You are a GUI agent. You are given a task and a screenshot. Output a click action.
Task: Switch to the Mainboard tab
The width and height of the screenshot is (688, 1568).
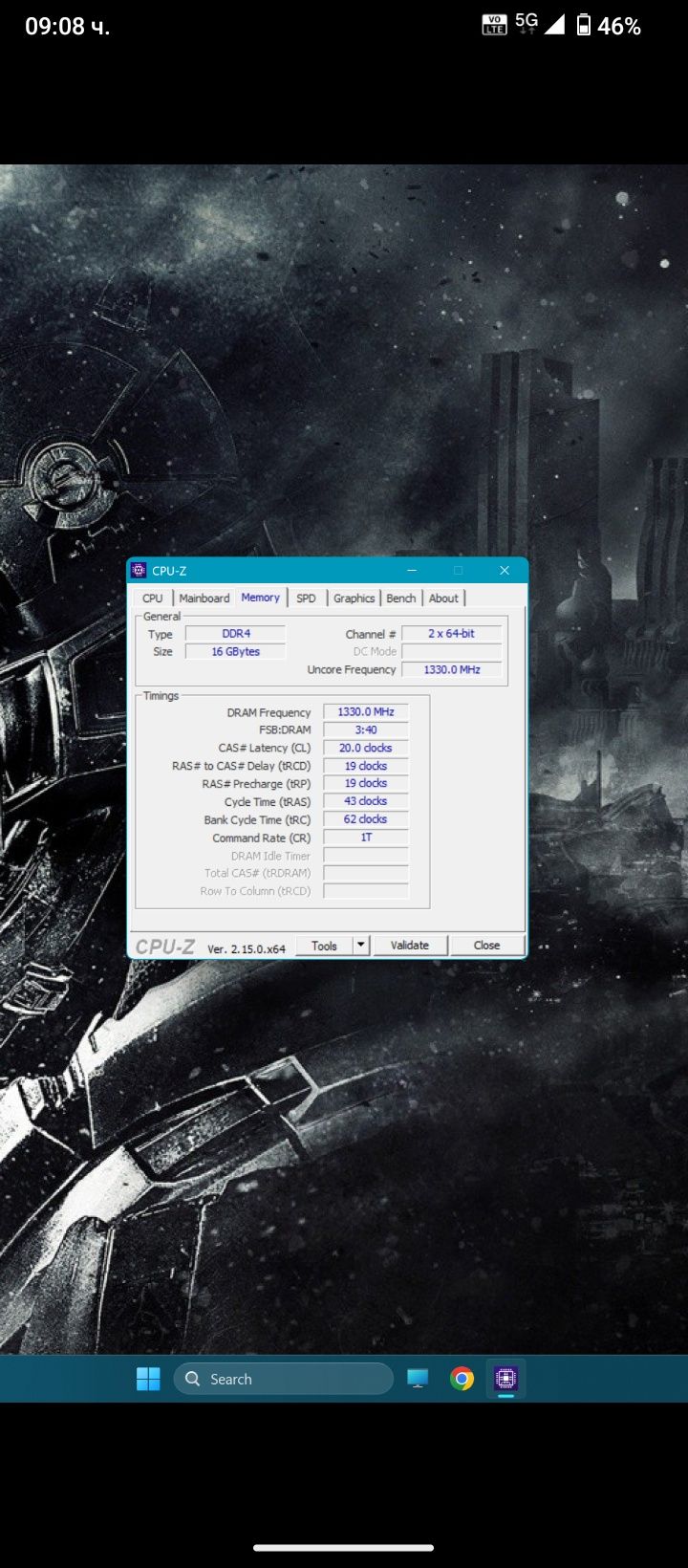coord(204,599)
